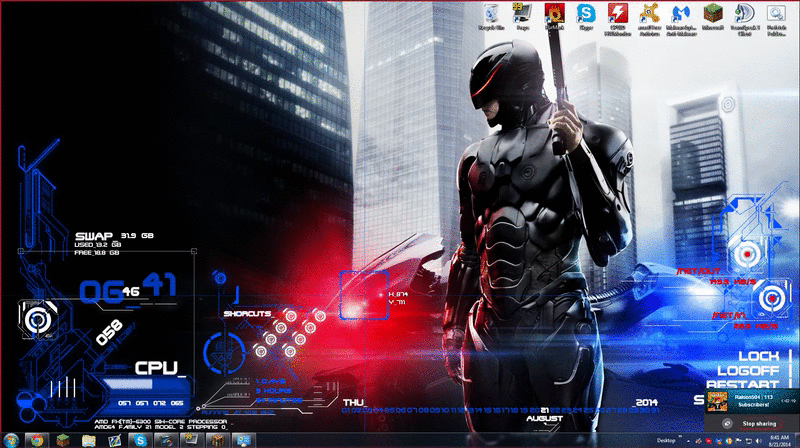Image resolution: width=800 pixels, height=448 pixels.
Task: Switch to Skype in the taskbar
Action: coord(140,440)
